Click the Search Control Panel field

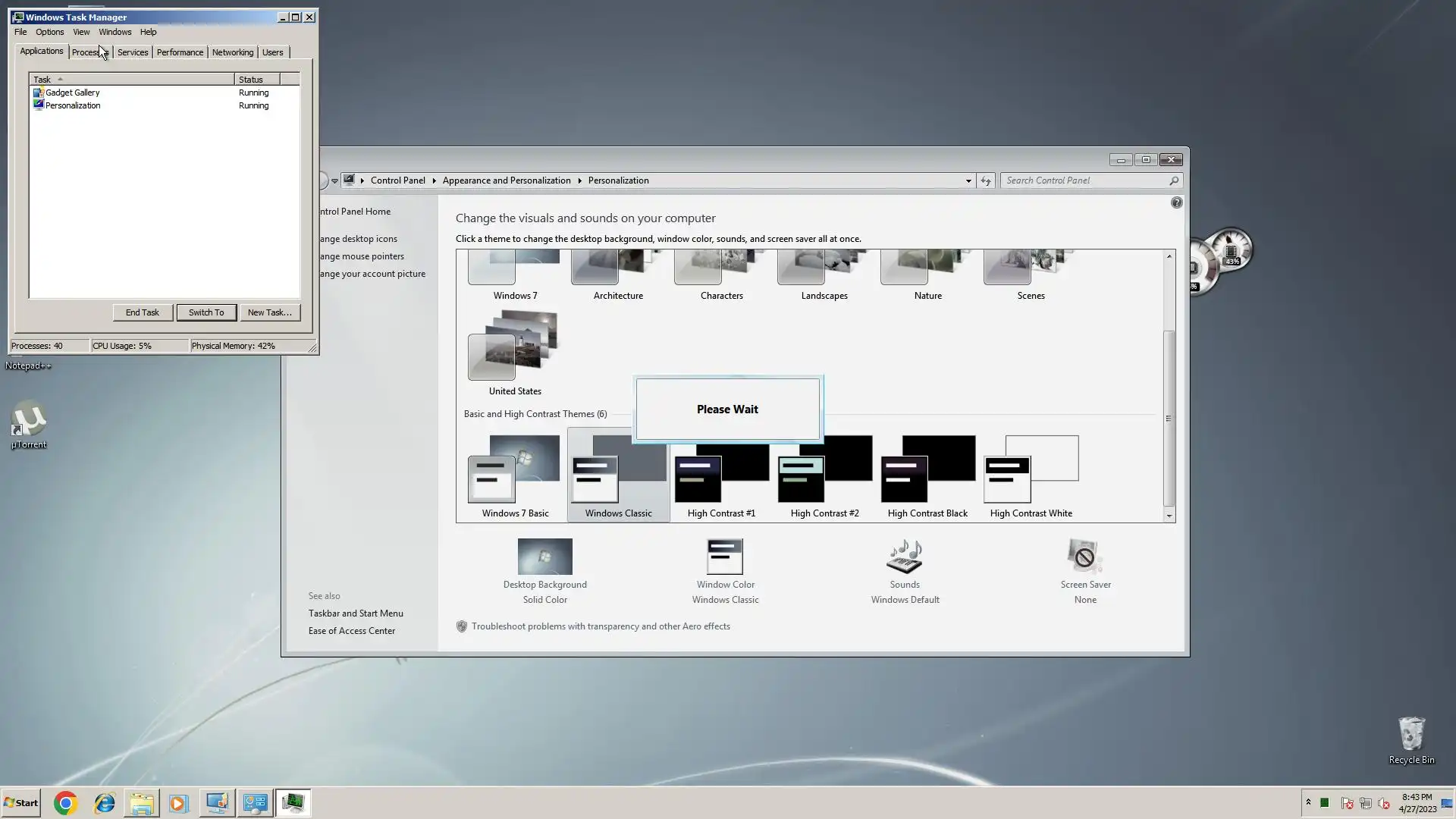click(x=1084, y=180)
